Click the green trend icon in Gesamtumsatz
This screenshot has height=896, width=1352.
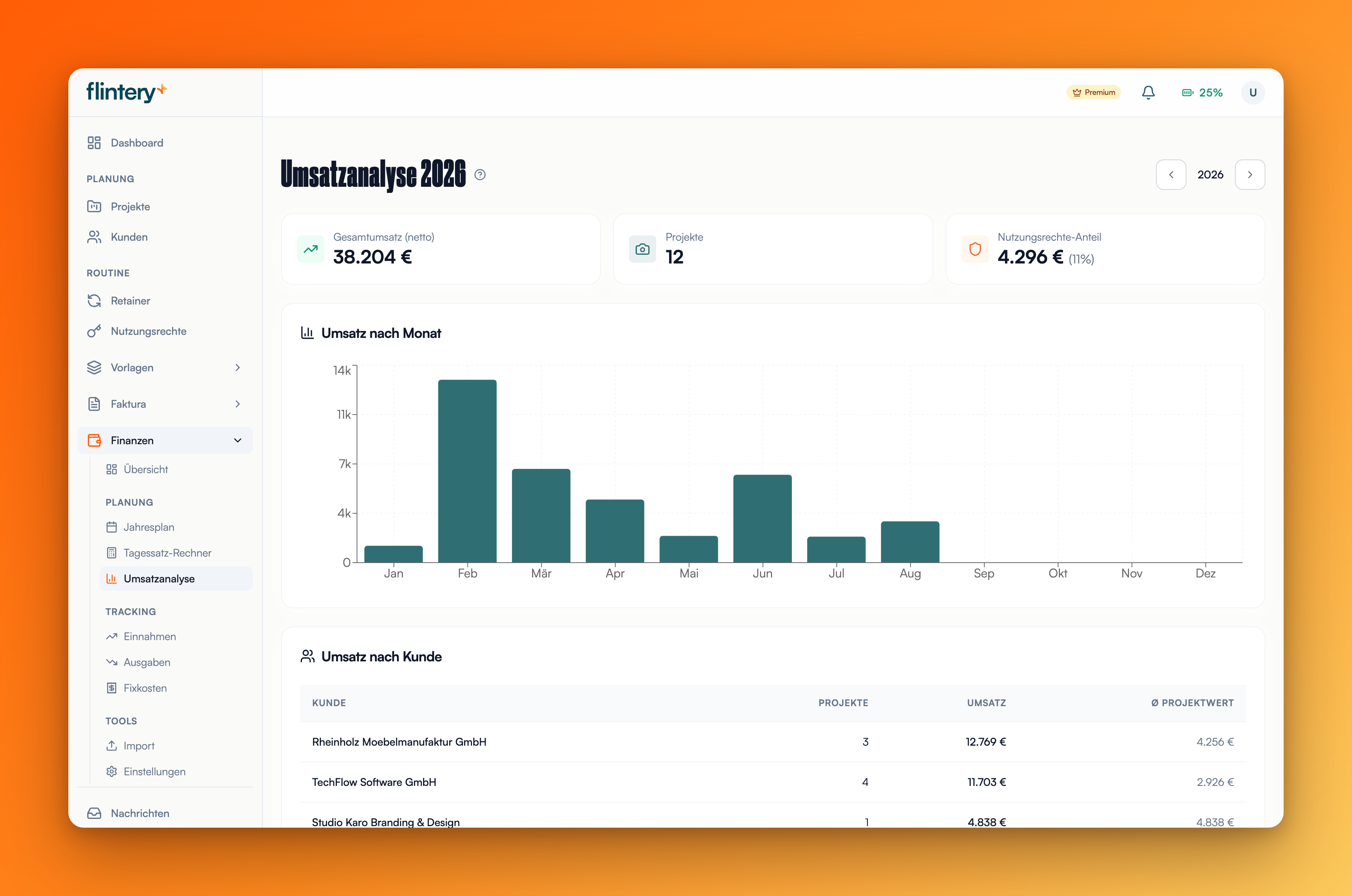(310, 249)
